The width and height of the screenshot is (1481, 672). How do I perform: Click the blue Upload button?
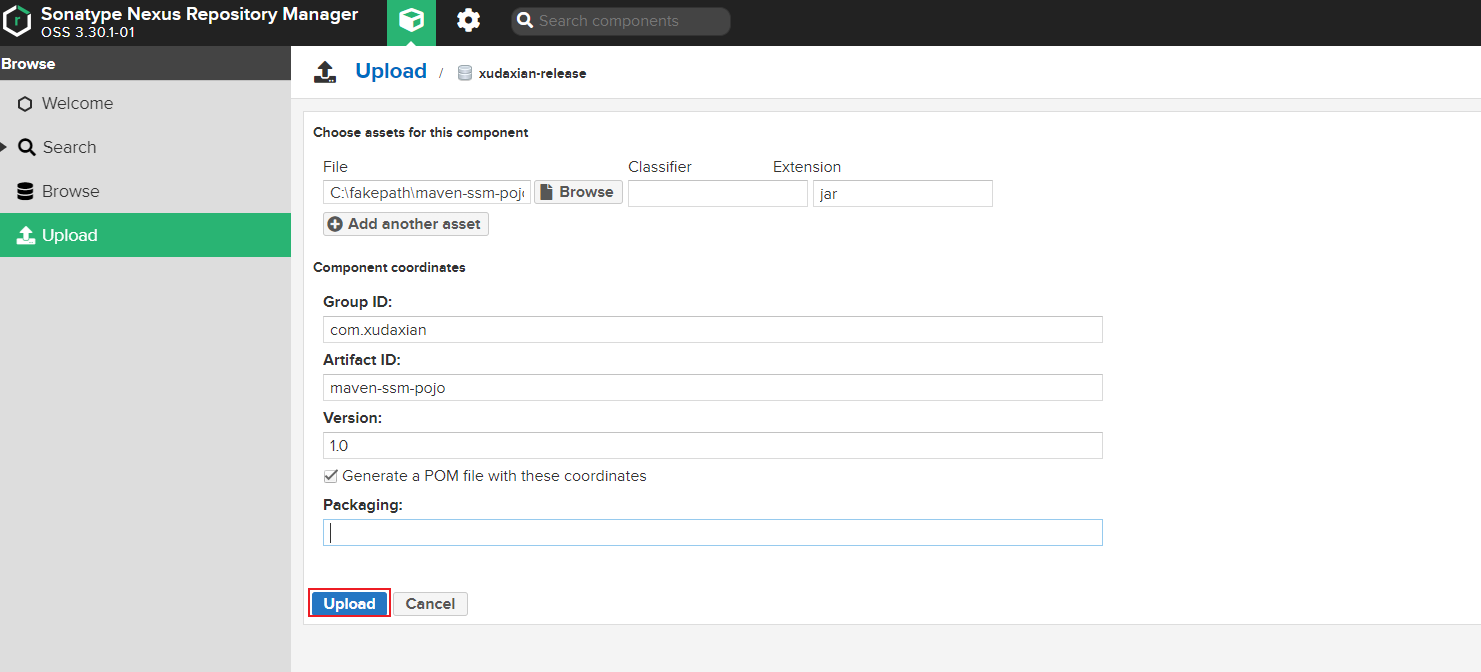(x=349, y=604)
